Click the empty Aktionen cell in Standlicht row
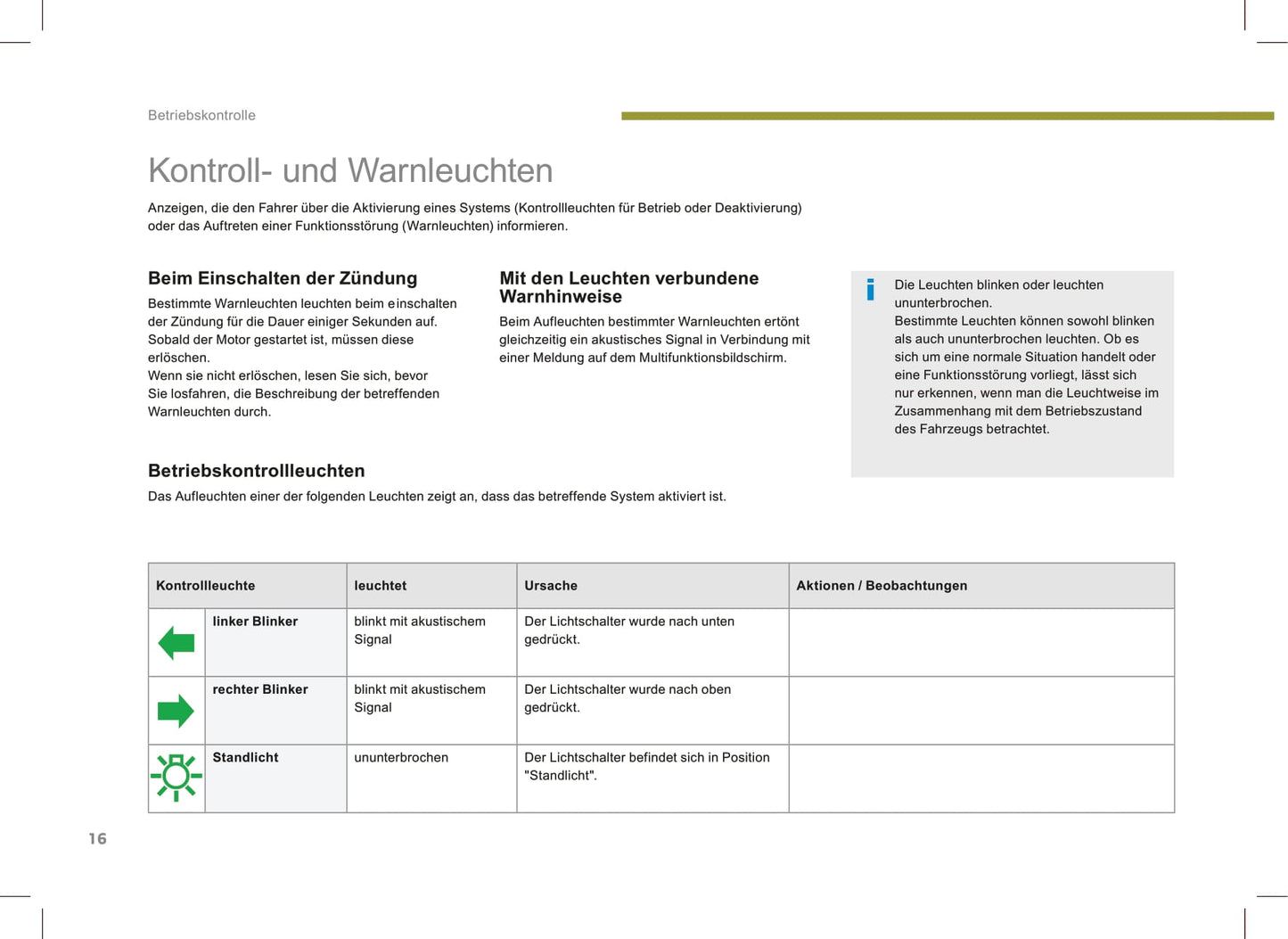The image size is (1288, 939). (x=981, y=778)
